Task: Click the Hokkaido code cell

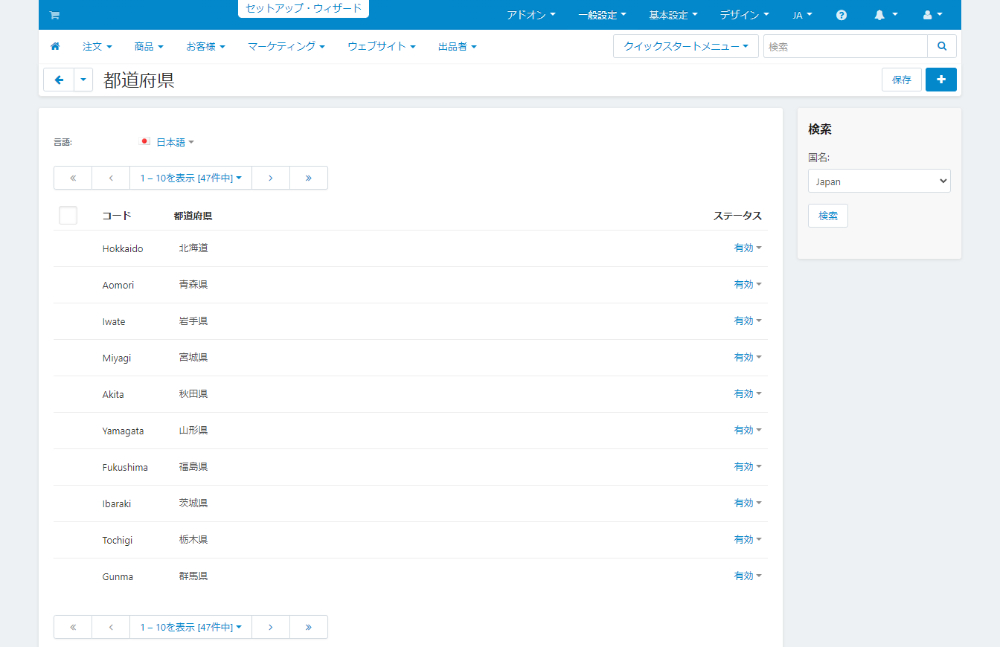Action: click(x=122, y=248)
